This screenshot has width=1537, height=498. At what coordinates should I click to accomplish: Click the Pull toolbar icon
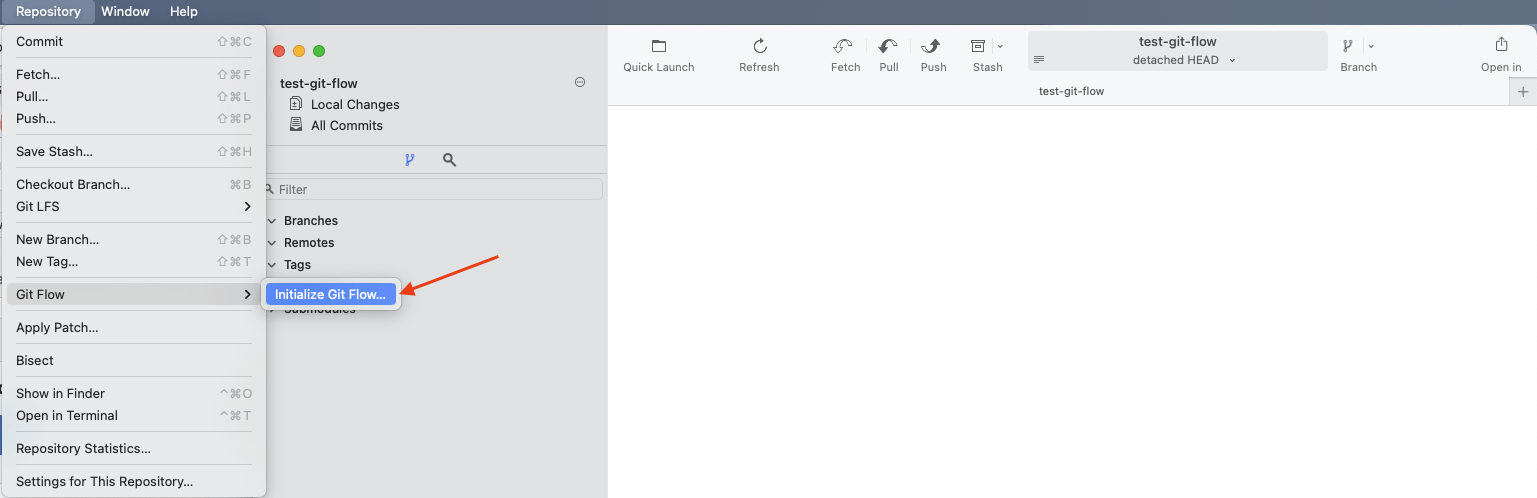888,46
